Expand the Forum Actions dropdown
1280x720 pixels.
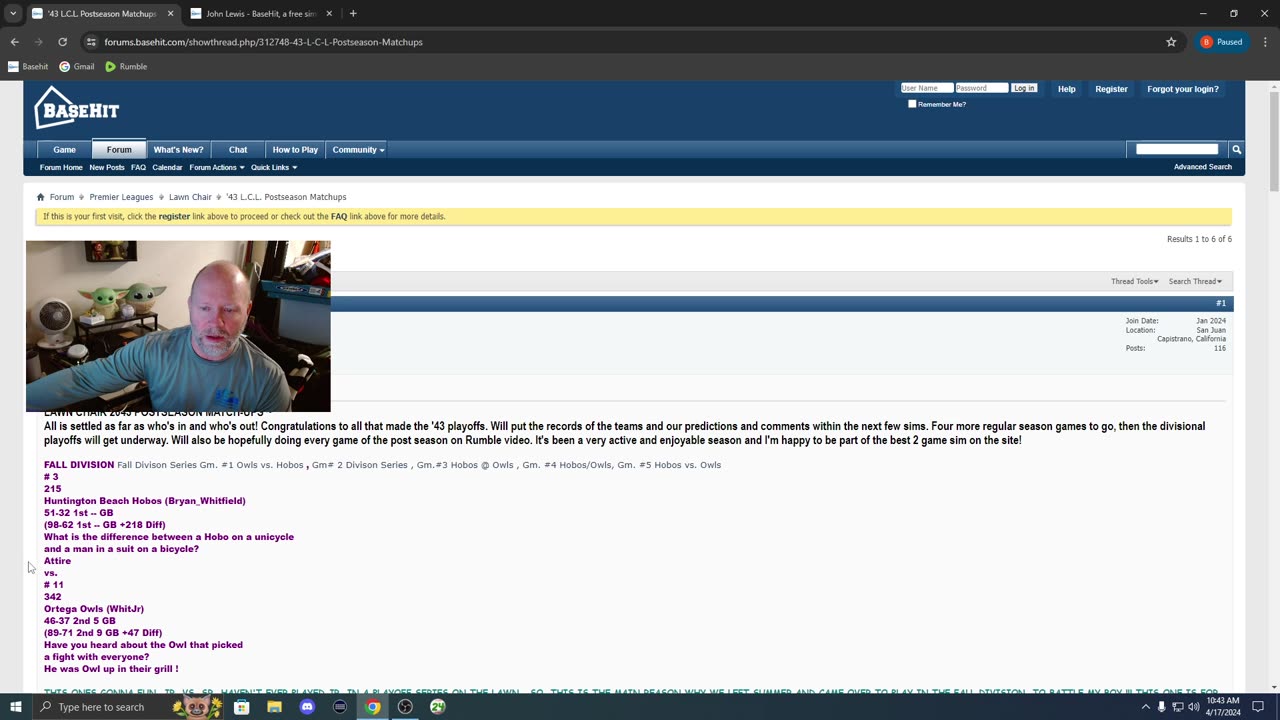[x=217, y=167]
